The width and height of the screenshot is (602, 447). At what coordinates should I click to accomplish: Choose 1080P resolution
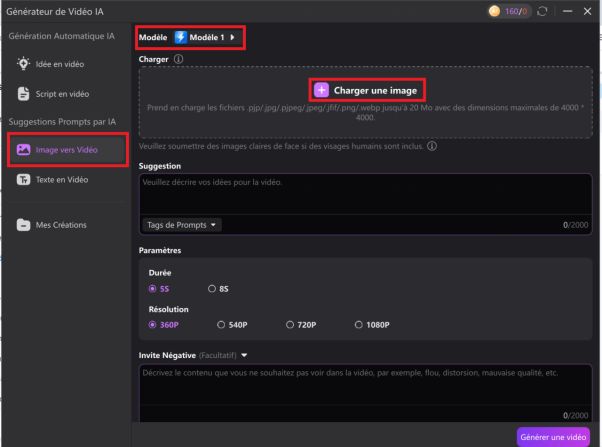(359, 324)
